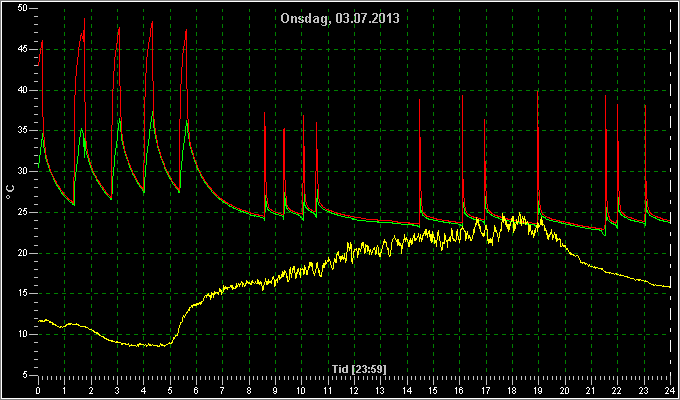Click hour 21 on the time axis
This screenshot has height=400, width=680.
(591, 390)
